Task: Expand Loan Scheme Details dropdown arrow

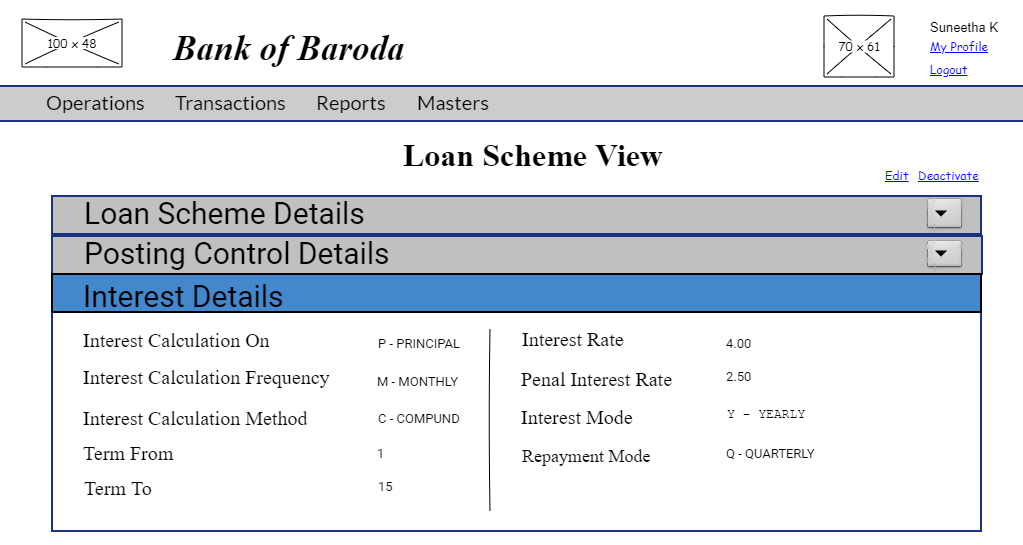Action: coord(944,213)
